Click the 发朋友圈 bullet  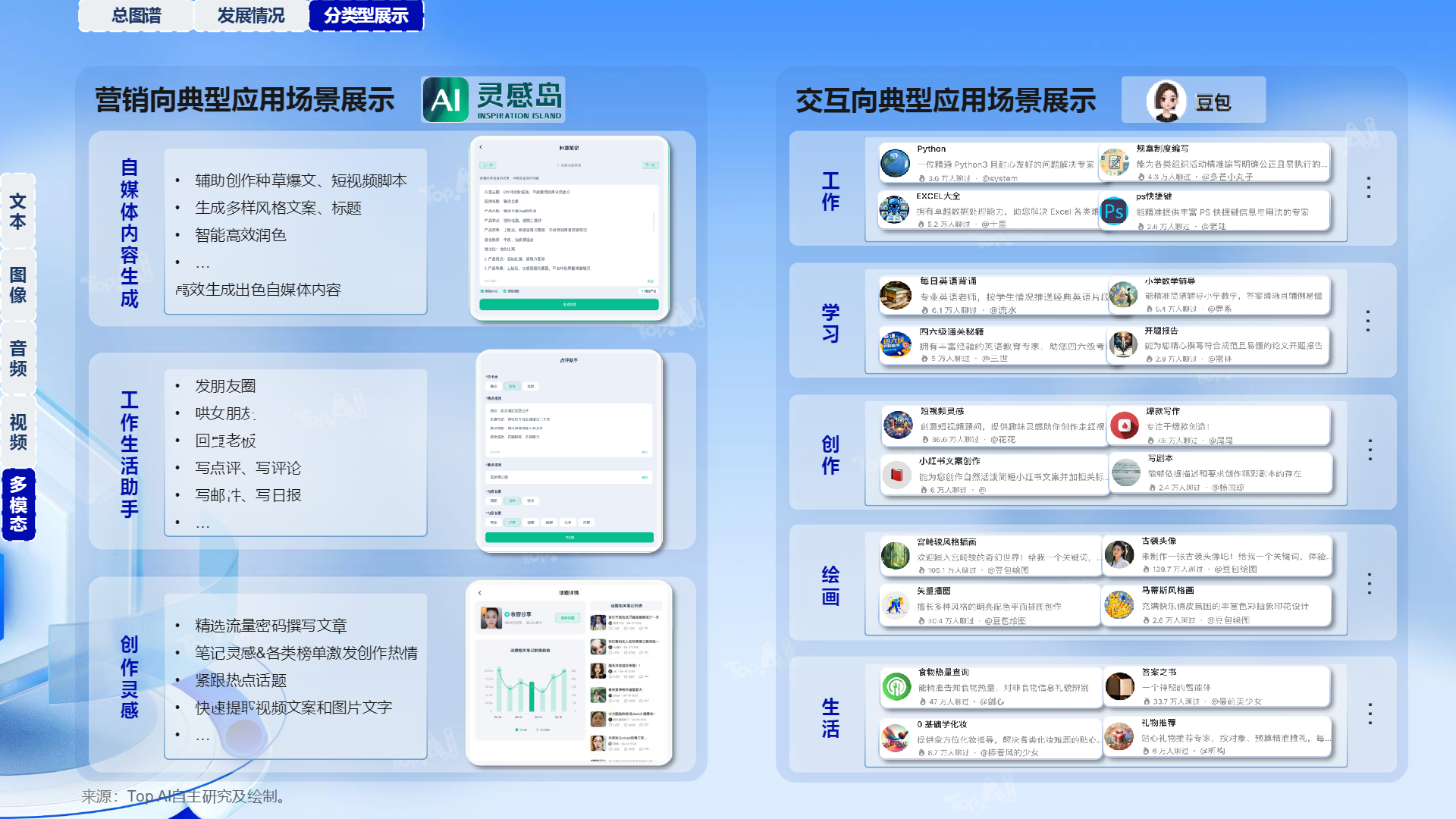pyautogui.click(x=225, y=386)
